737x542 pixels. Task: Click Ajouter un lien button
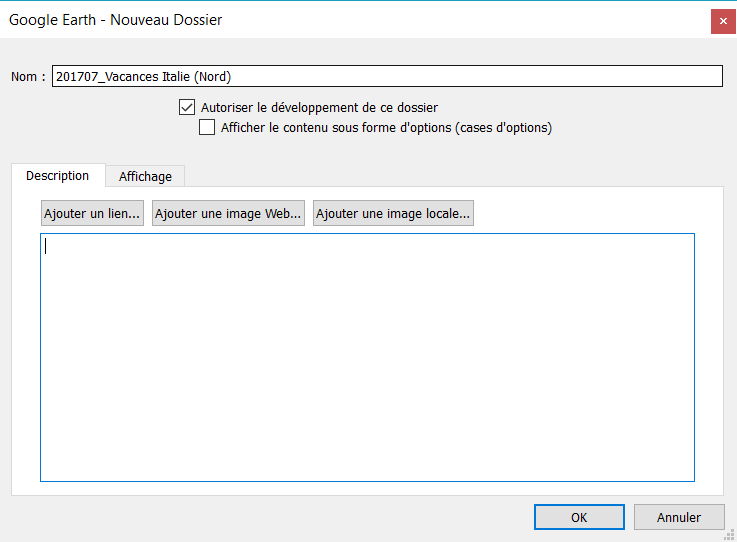coord(92,213)
